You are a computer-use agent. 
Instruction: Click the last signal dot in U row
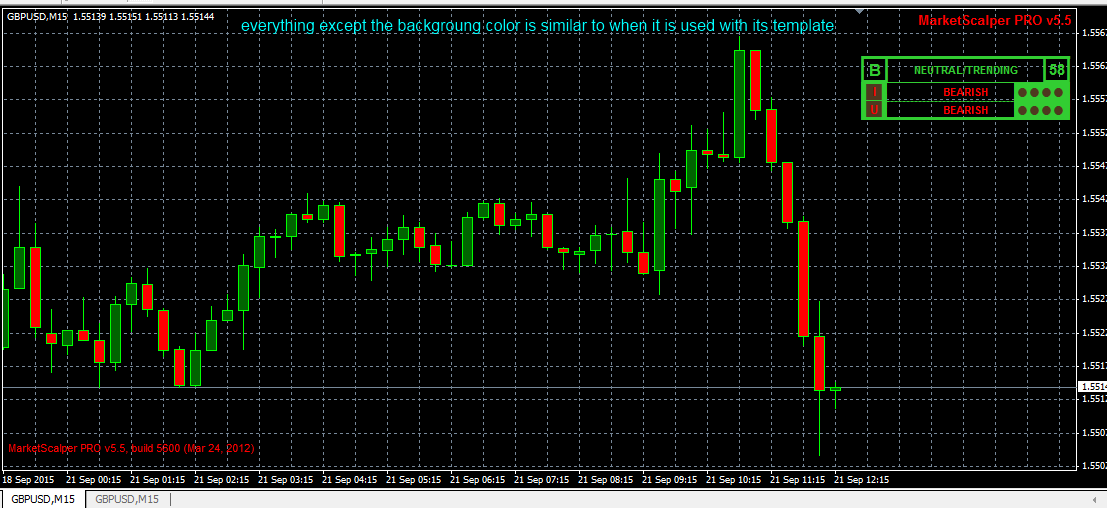point(1058,110)
